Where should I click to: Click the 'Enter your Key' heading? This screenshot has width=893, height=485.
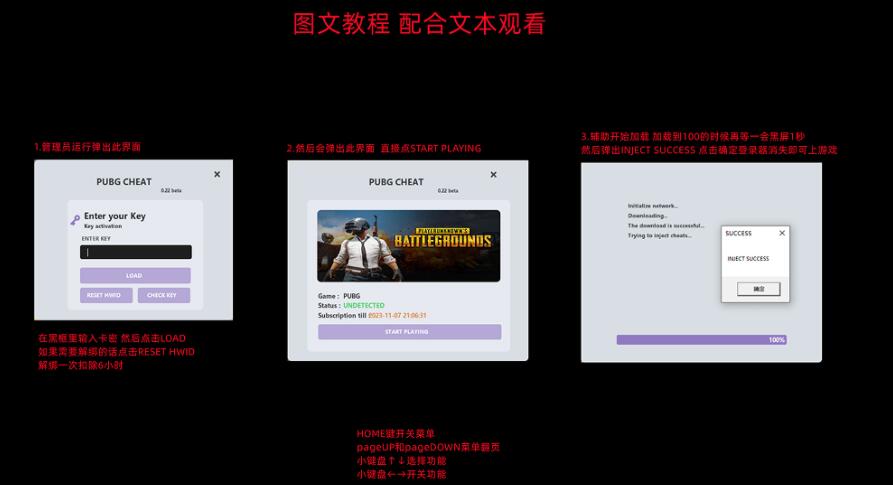pos(114,216)
